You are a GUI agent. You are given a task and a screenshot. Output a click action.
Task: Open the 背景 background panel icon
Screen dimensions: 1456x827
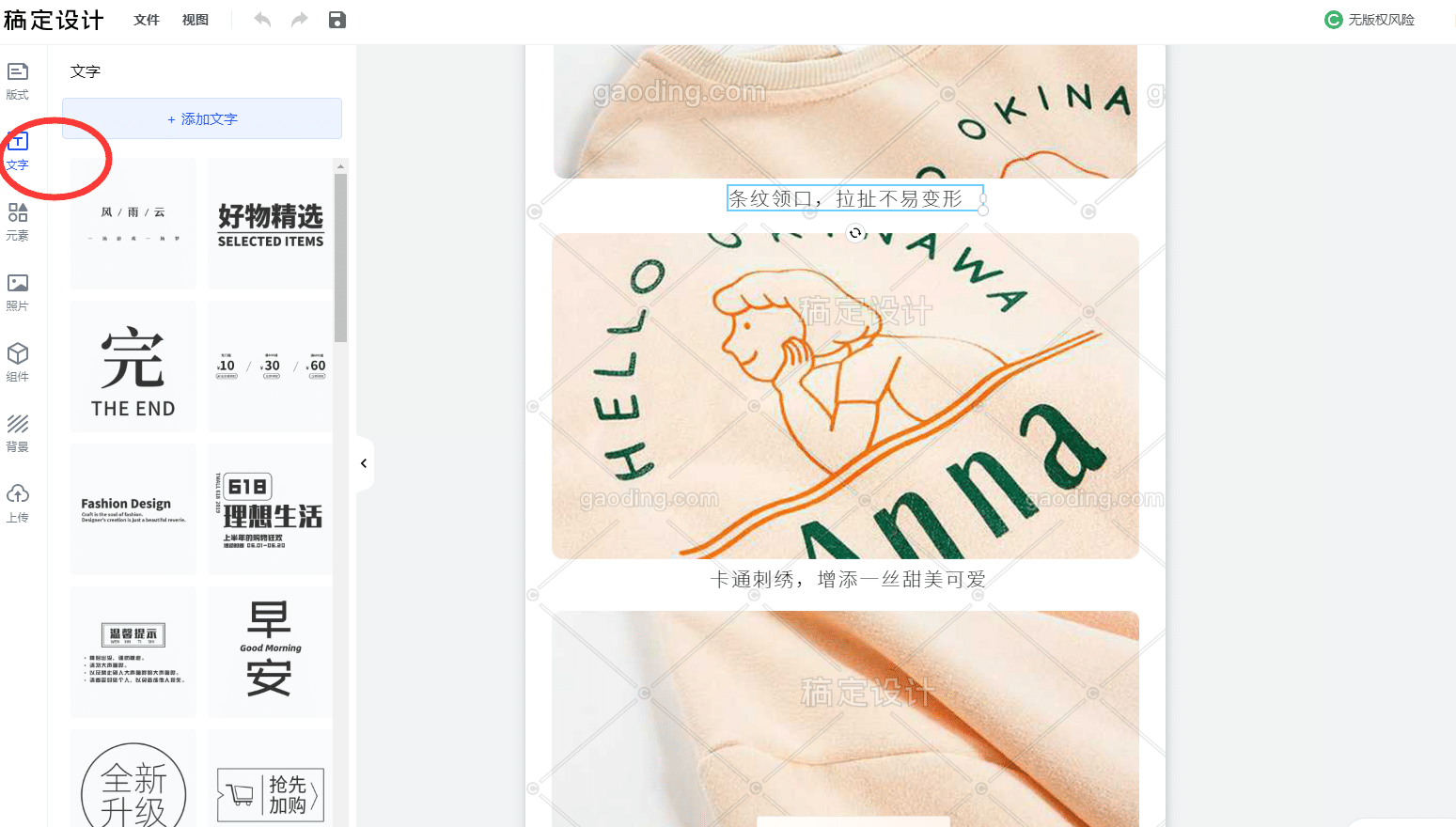coord(18,424)
